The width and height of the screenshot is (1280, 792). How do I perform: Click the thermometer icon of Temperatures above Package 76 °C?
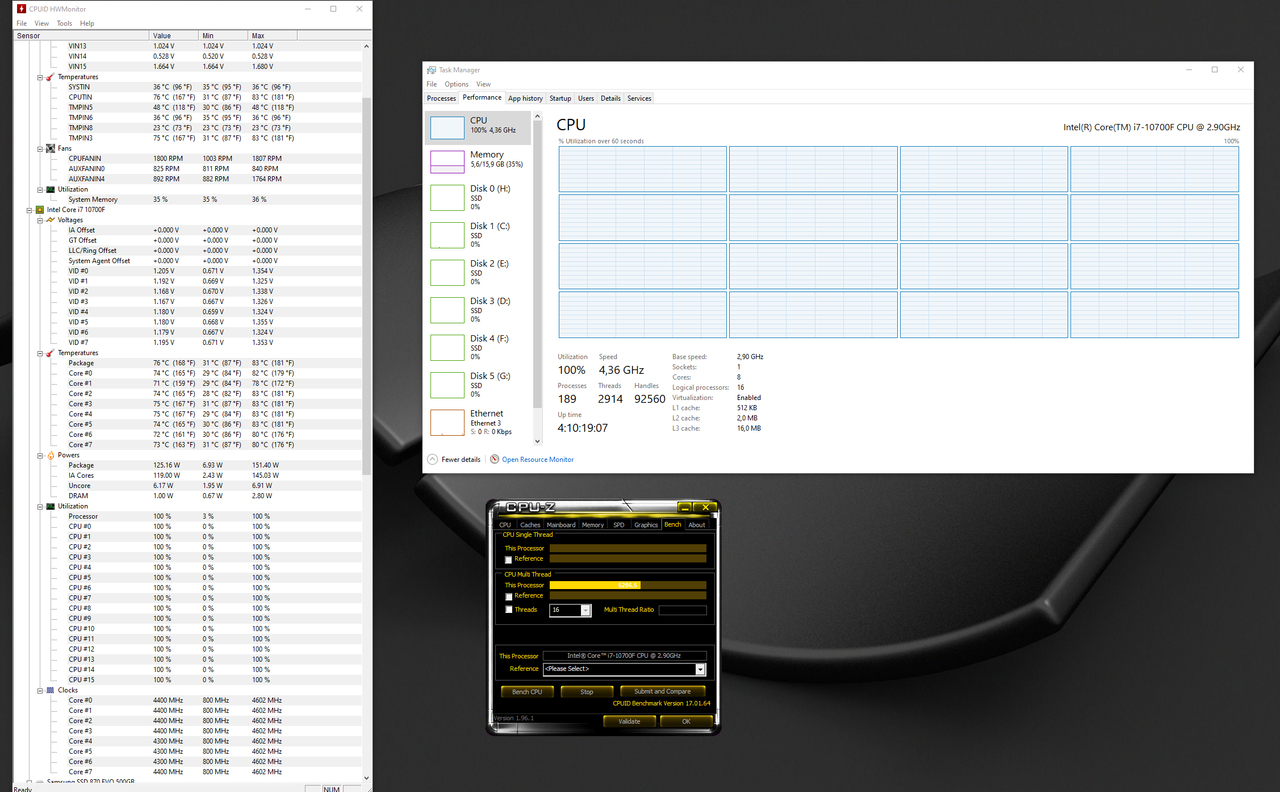point(50,353)
